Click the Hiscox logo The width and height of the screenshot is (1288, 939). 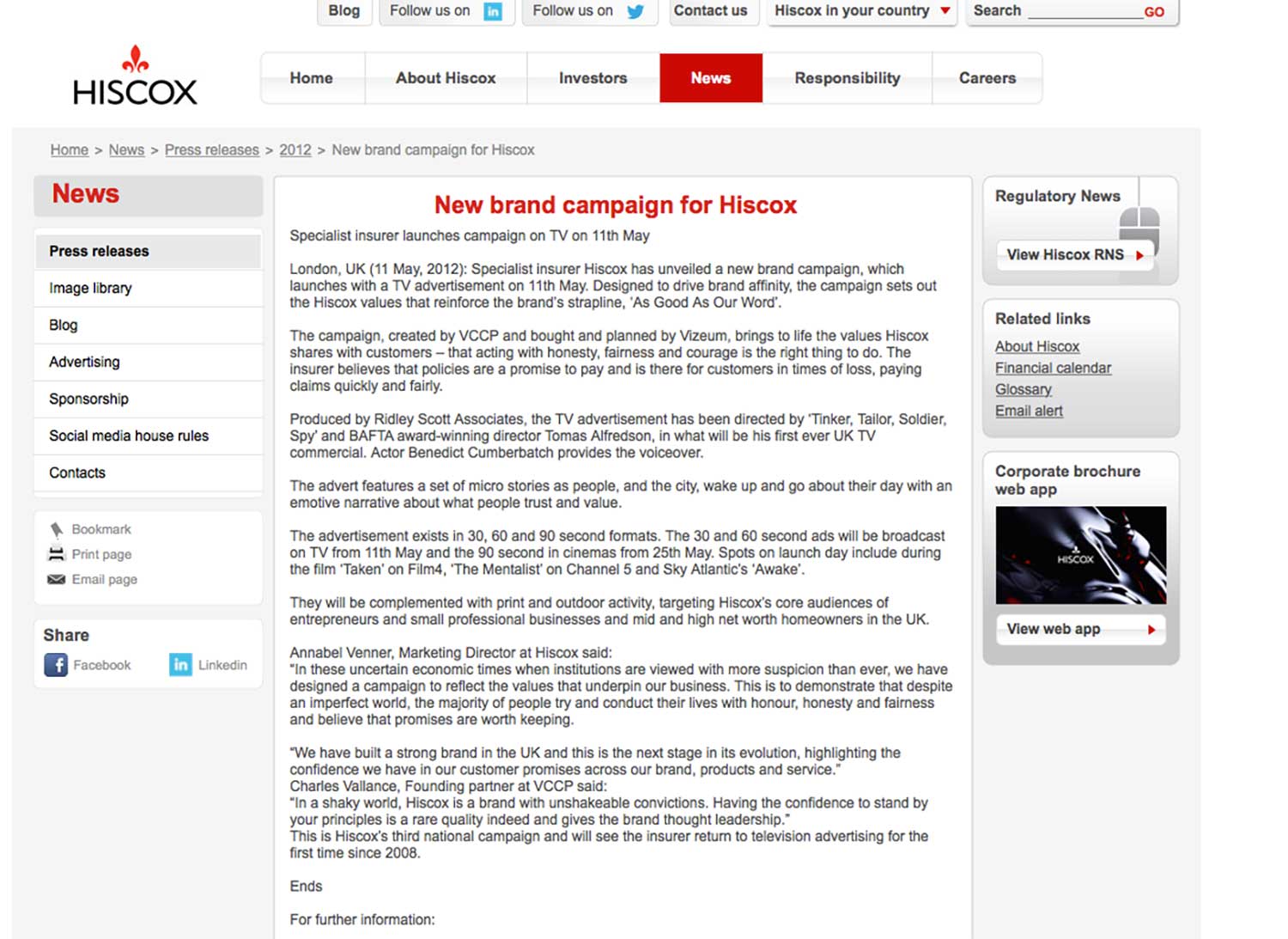(135, 77)
